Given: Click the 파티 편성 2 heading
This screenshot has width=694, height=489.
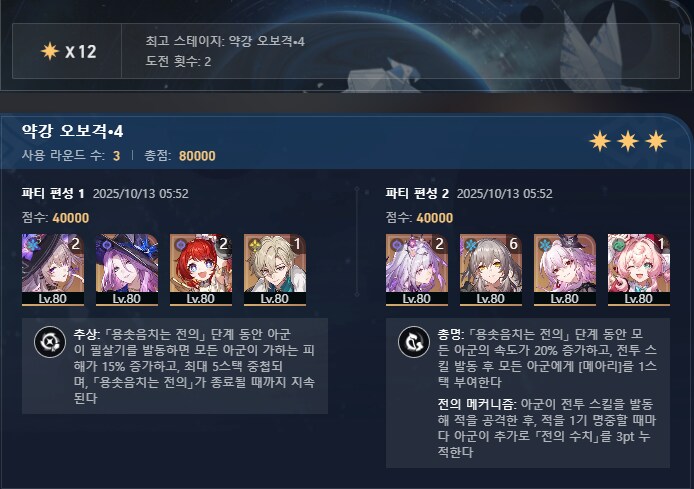Looking at the screenshot, I should [417, 193].
